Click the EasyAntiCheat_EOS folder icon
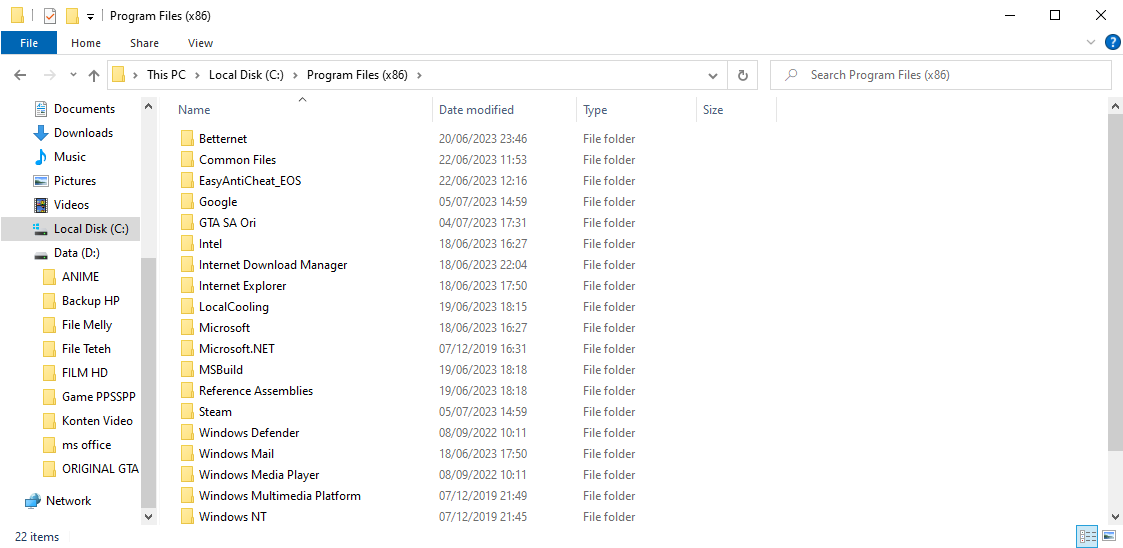The height and width of the screenshot is (548, 1123). tap(187, 181)
